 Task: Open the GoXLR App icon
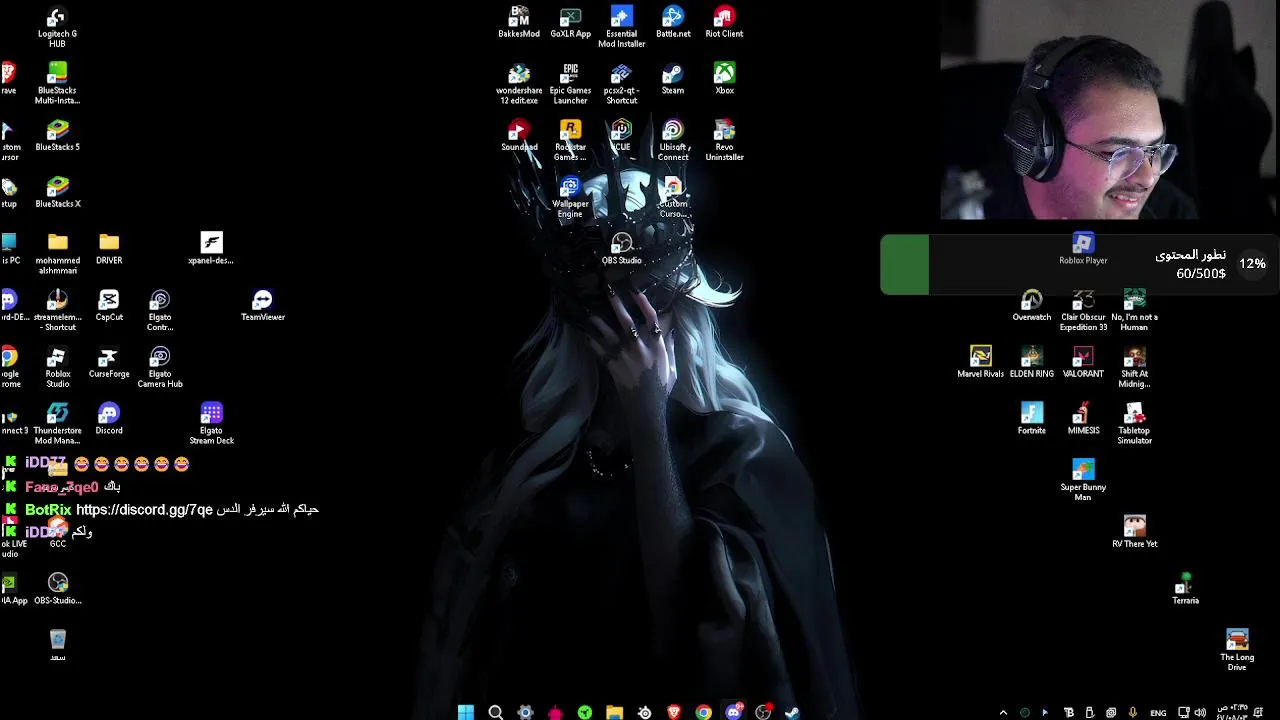point(570,22)
